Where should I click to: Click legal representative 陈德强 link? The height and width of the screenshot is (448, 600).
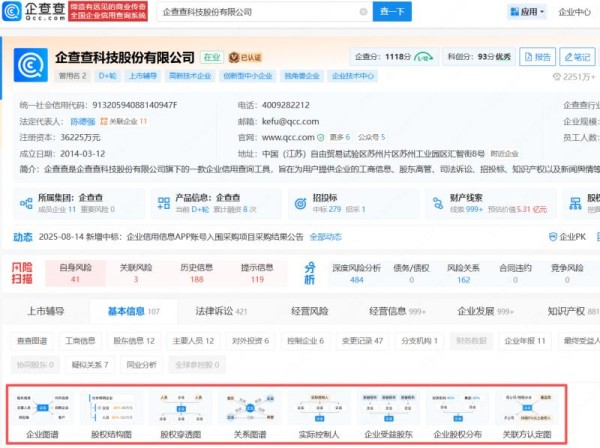[x=83, y=122]
